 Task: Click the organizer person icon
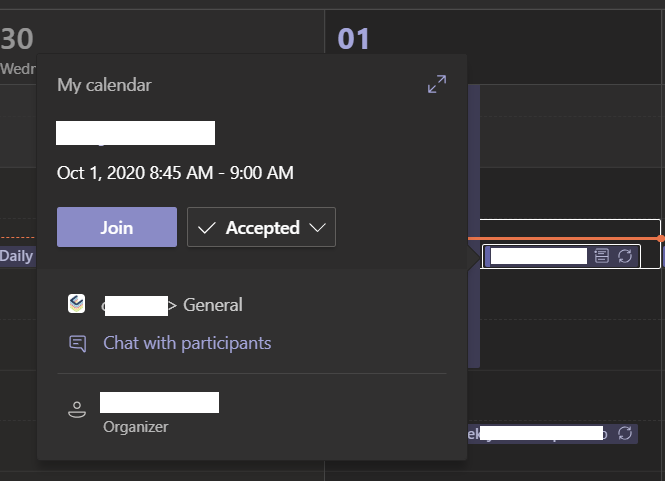pyautogui.click(x=77, y=409)
